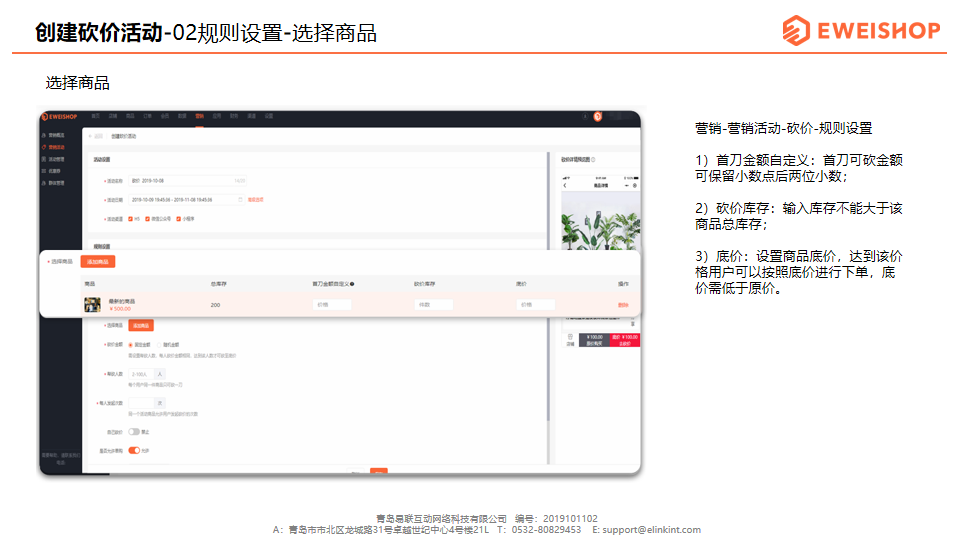The width and height of the screenshot is (960, 540).
Task: Click 添加商品 in the enlarged callout panel
Action: (x=98, y=262)
